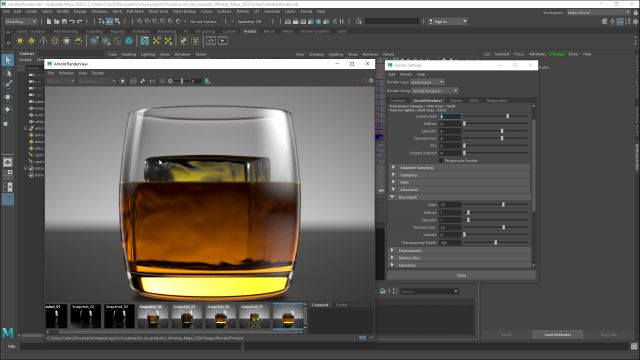This screenshot has width=640, height=360.
Task: Click the Camera (AA) input field
Action: 450,116
